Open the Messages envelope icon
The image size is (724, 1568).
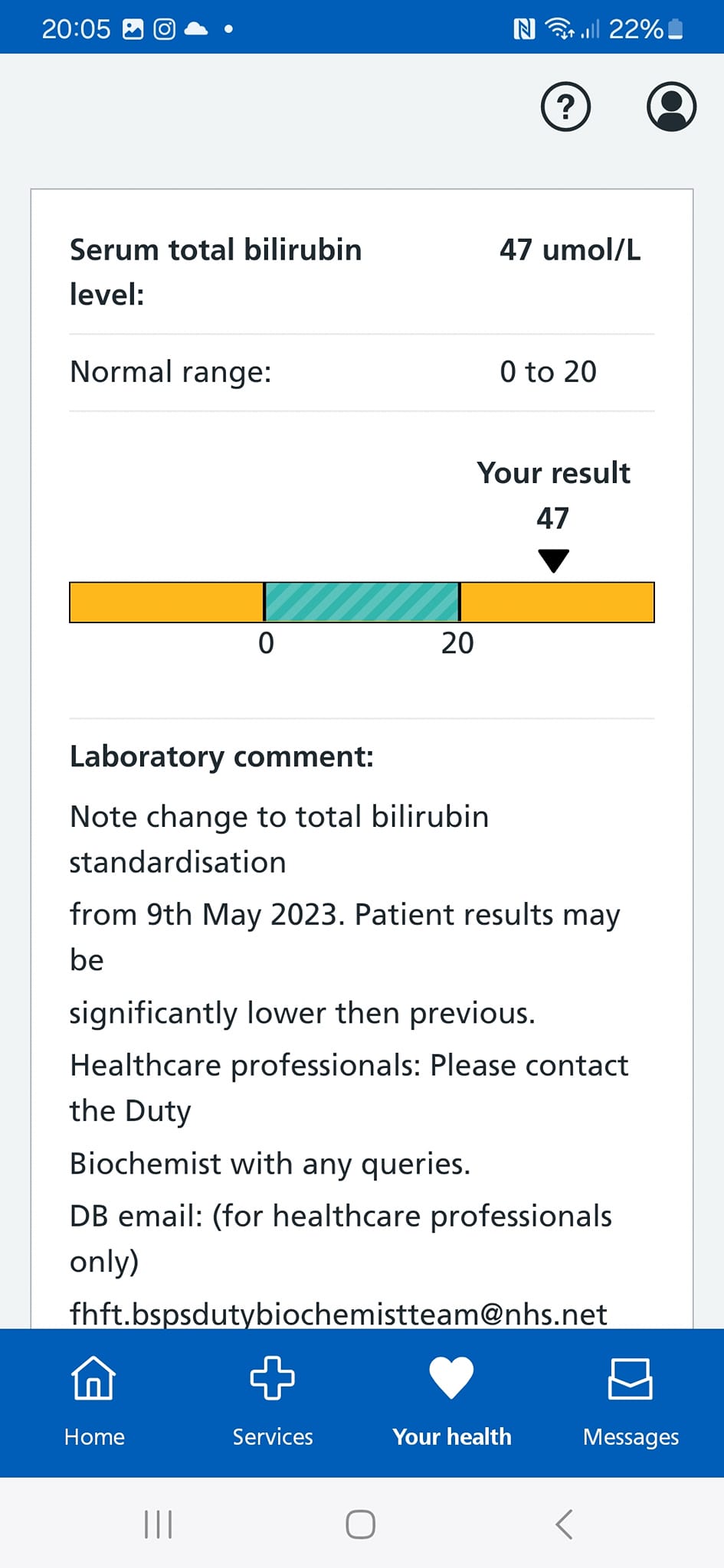point(630,1378)
